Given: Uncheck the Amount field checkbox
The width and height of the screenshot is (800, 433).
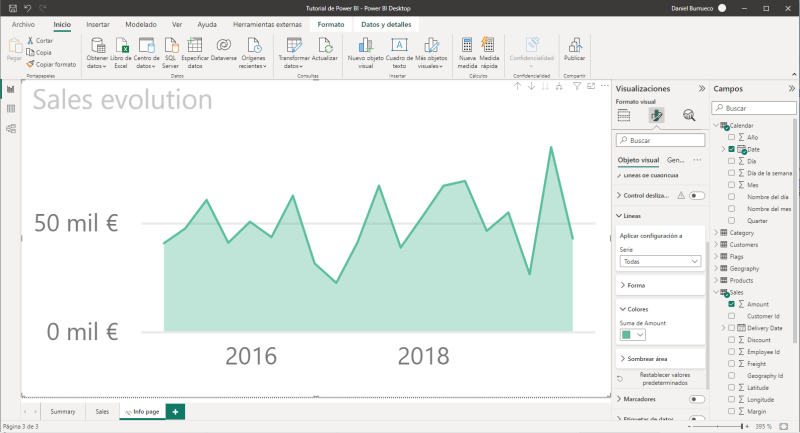Looking at the screenshot, I should pyautogui.click(x=732, y=304).
